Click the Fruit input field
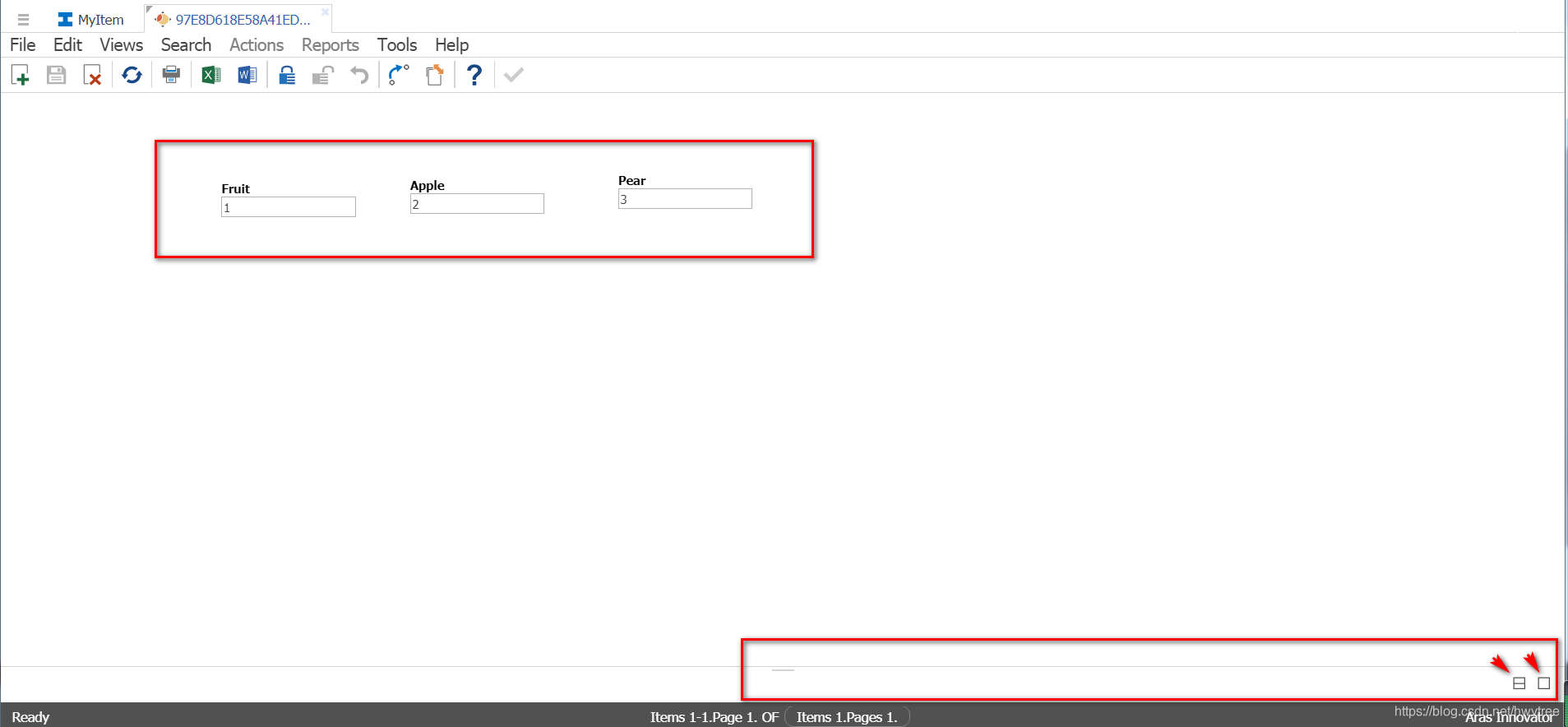This screenshot has height=727, width=1568. click(289, 207)
